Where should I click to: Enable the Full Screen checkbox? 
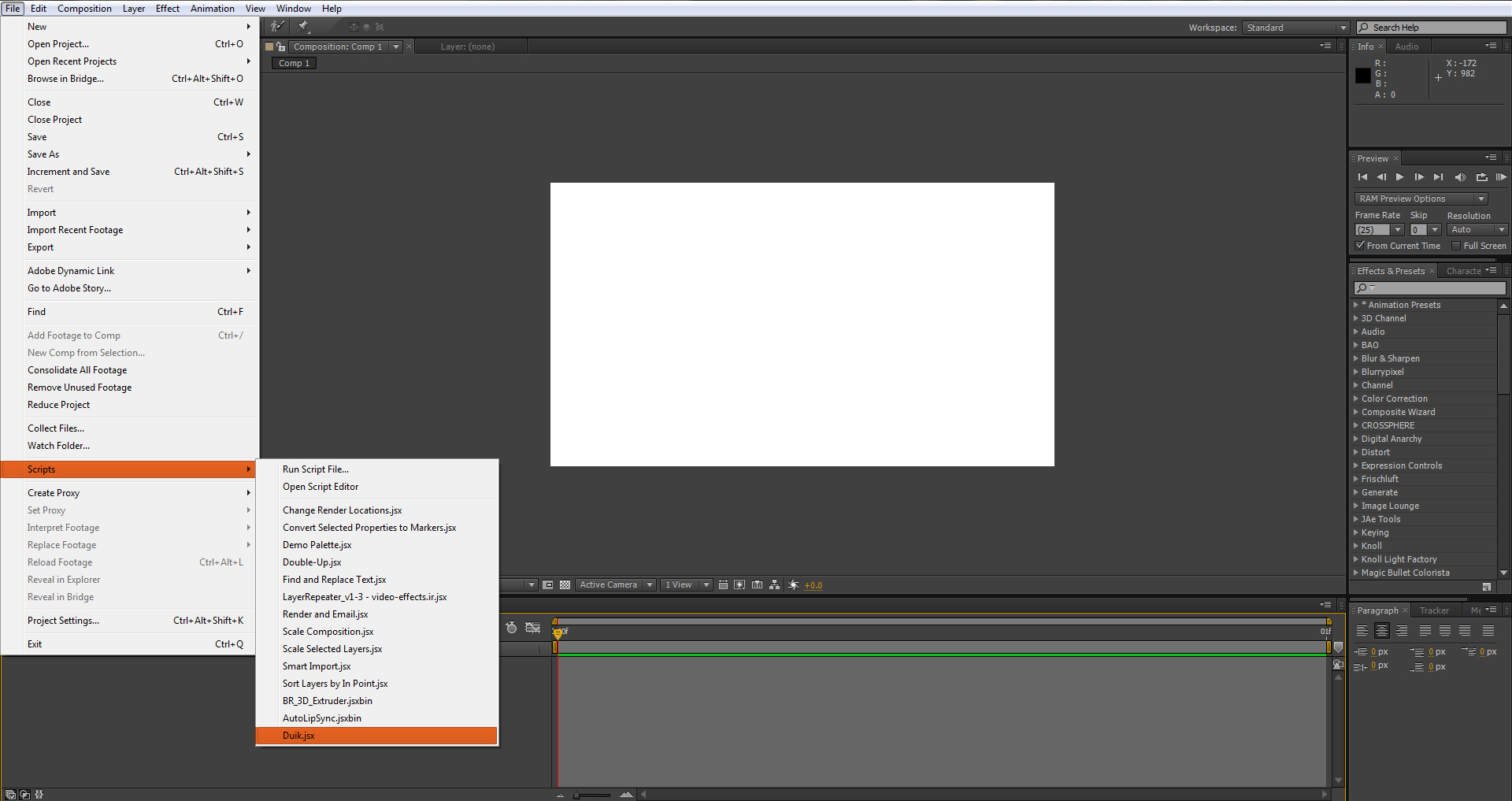pos(1456,246)
